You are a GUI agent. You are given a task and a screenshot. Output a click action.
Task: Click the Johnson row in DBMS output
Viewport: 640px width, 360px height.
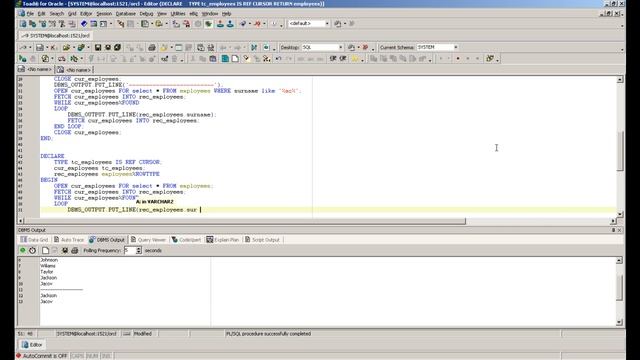pyautogui.click(x=49, y=260)
